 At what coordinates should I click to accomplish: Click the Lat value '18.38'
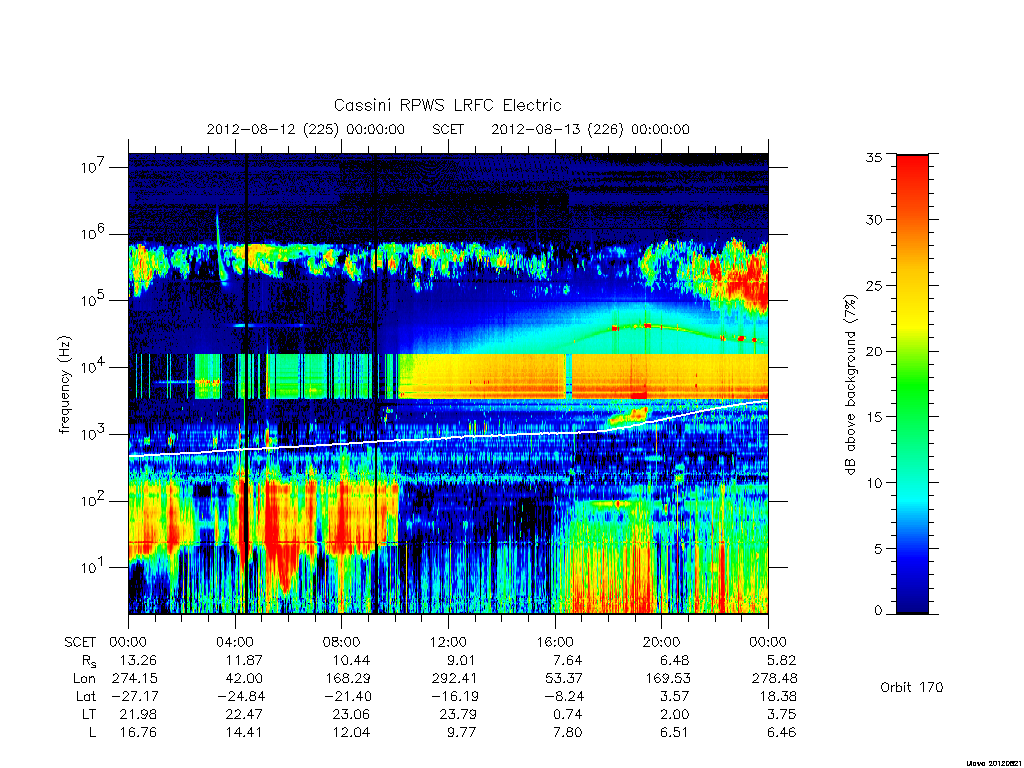click(x=778, y=696)
